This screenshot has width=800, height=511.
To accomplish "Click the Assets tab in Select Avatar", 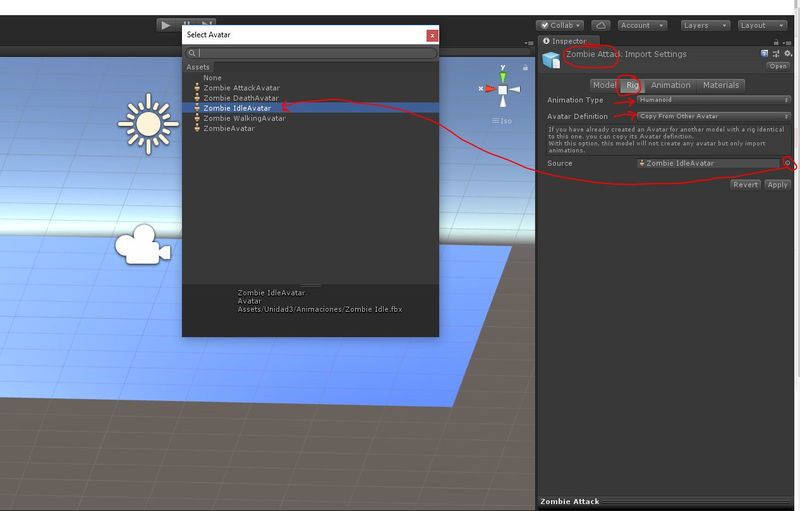I will click(198, 67).
